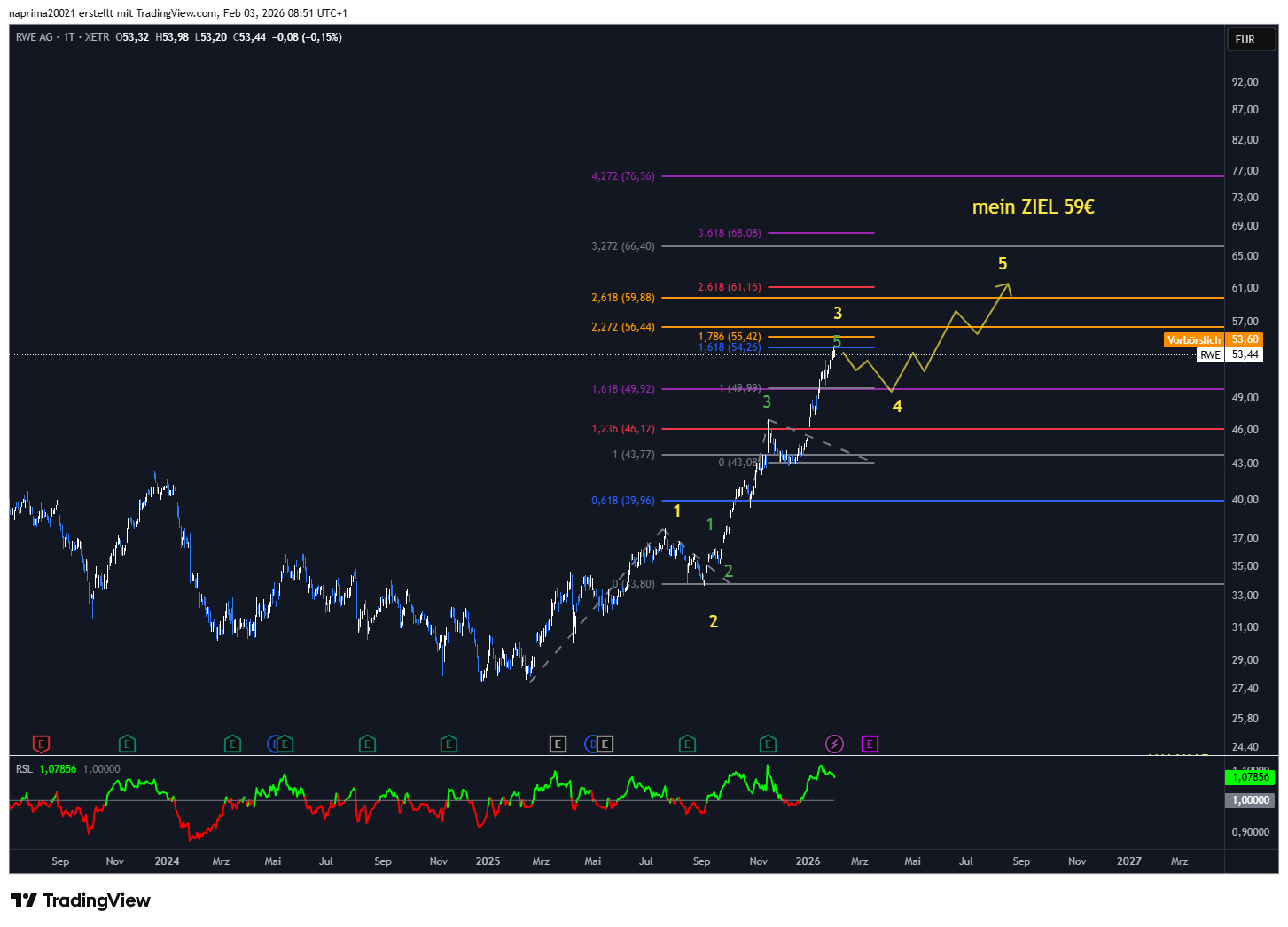The width and height of the screenshot is (1288, 927).
Task: Open the EUR currency selector
Action: click(1245, 40)
